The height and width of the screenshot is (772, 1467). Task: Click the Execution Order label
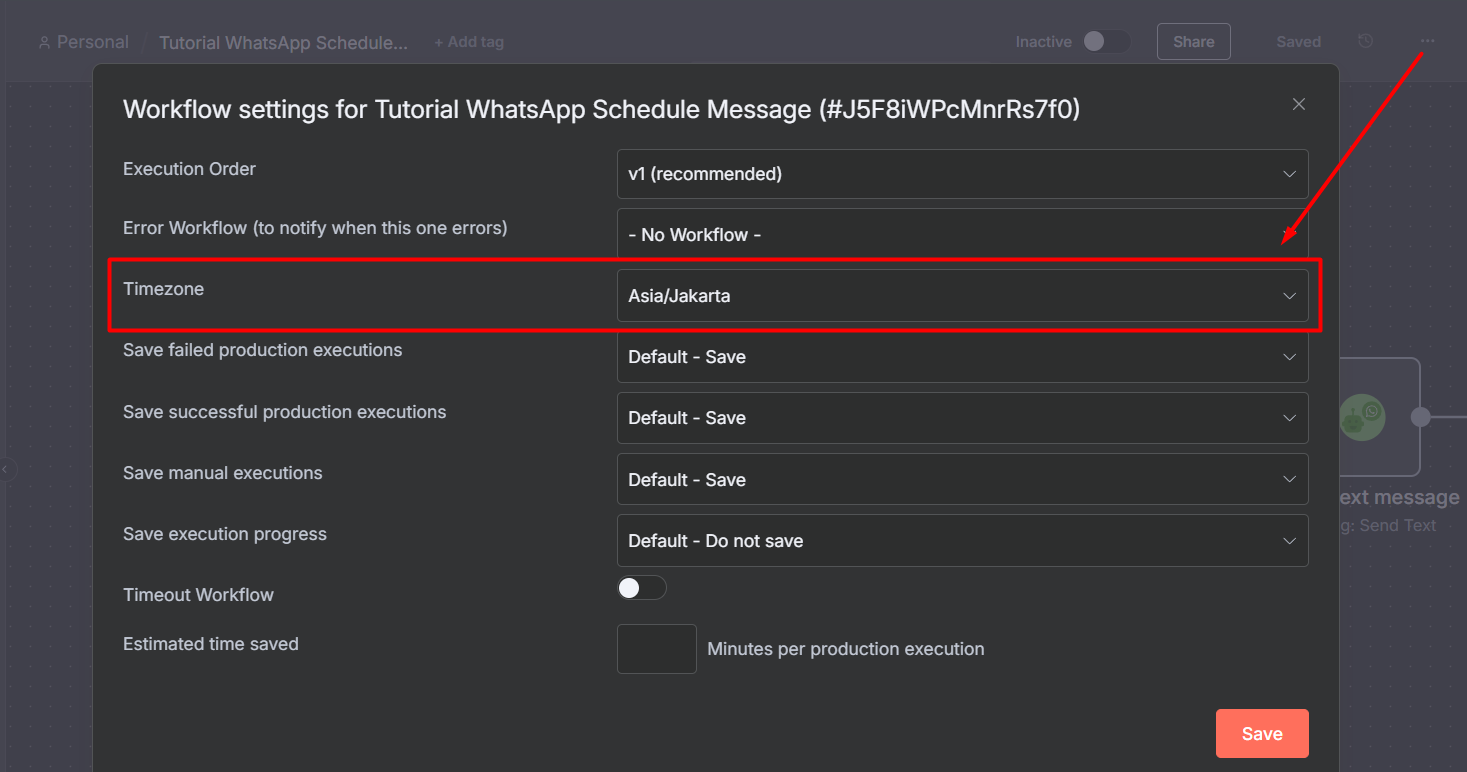pos(189,169)
